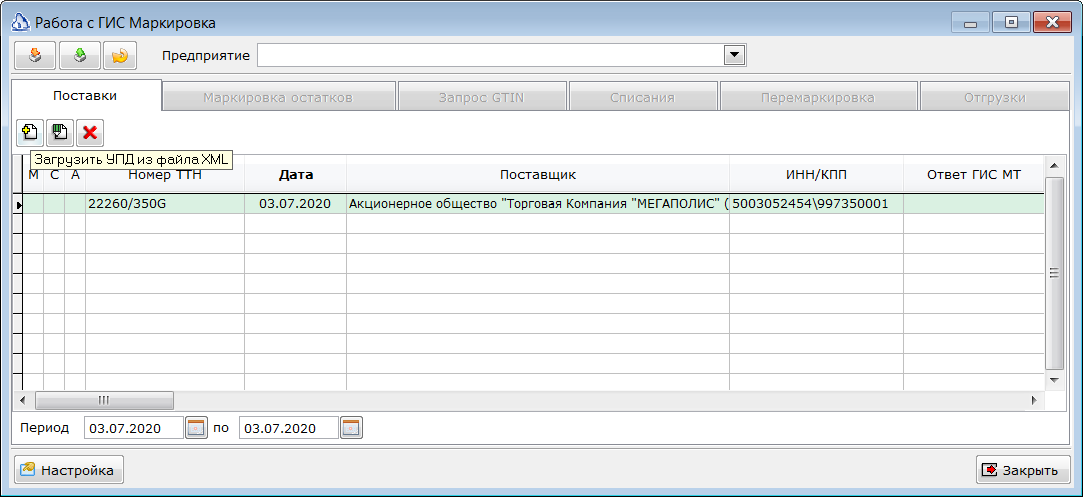Screen dimensions: 1083x497
Task: Maximize the Работа с ГИС Маркировка window
Action: pos(1011,23)
